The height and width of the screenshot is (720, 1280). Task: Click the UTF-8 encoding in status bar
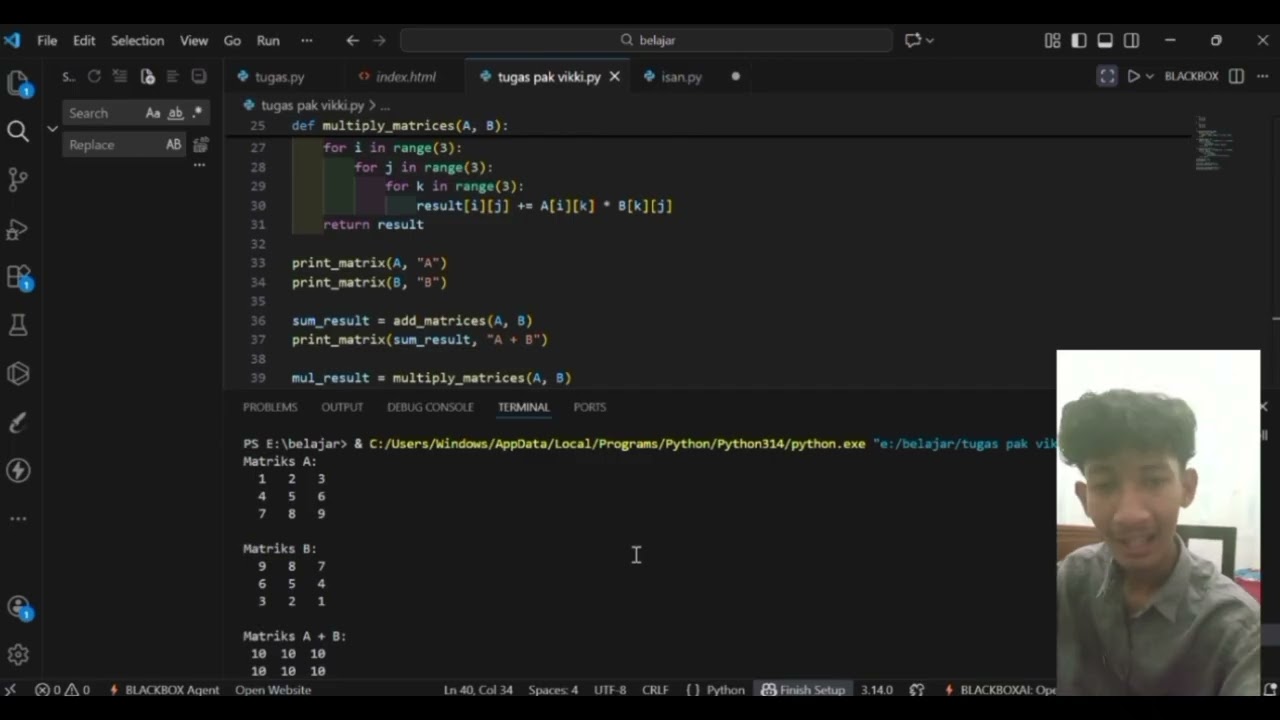click(610, 689)
